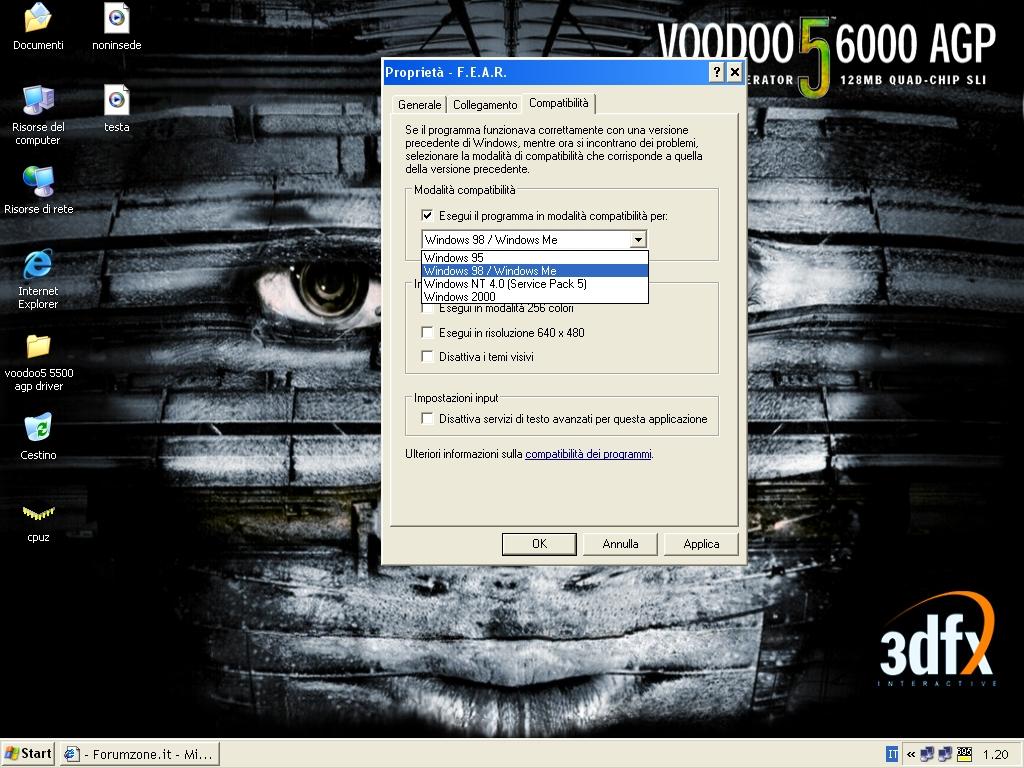Choose Windows NT 4.0 (Service Pack 5)
Screen dimensions: 1024x768
(535, 283)
